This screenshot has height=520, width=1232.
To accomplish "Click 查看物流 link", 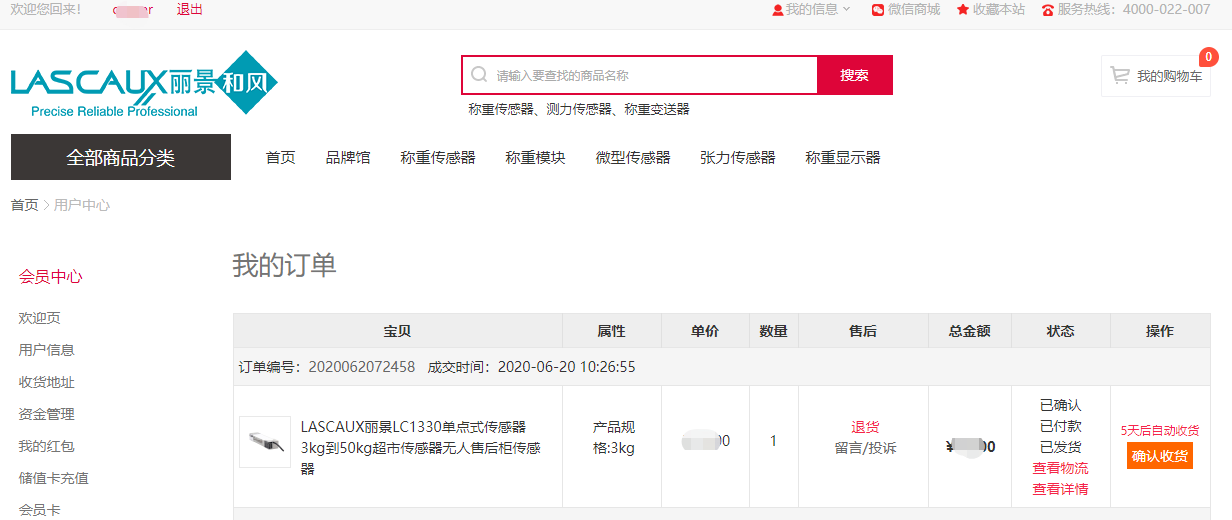I will pyautogui.click(x=1060, y=468).
